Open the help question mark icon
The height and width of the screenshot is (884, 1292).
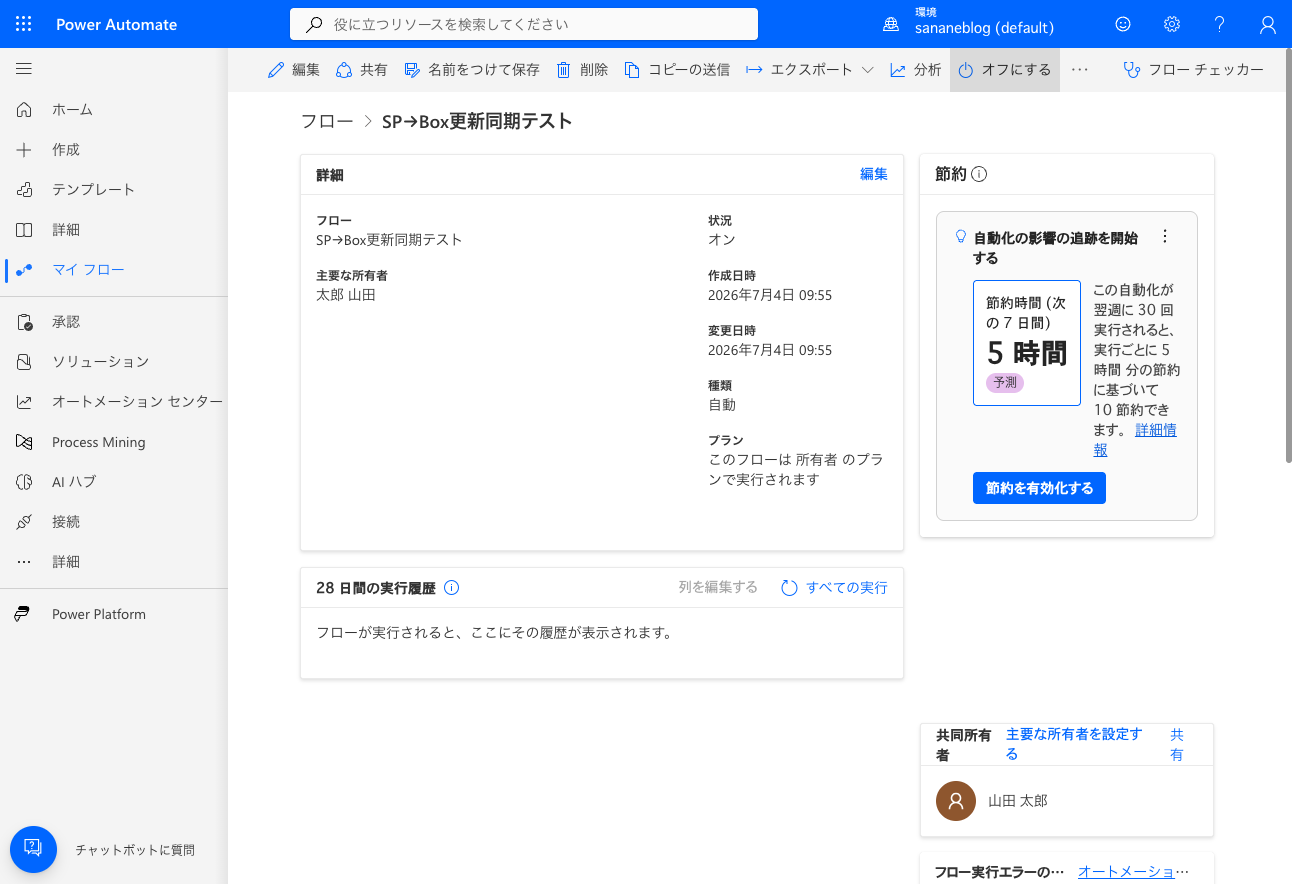pos(1220,24)
